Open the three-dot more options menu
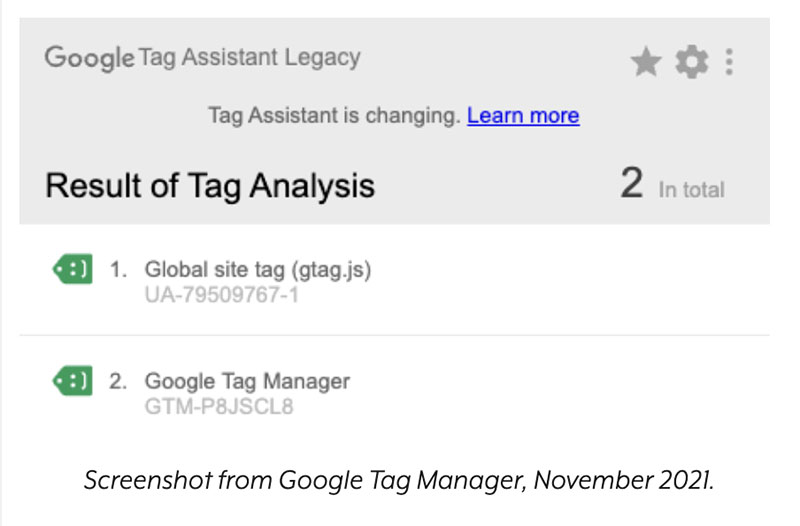Screen dimensions: 800x526 click(x=729, y=63)
